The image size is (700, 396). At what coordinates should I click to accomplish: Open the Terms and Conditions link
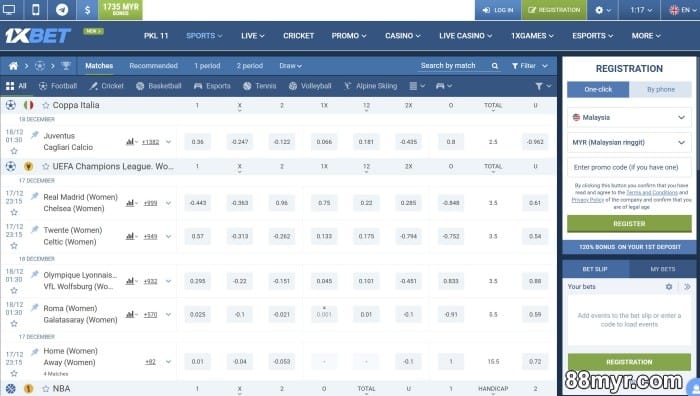click(x=652, y=192)
